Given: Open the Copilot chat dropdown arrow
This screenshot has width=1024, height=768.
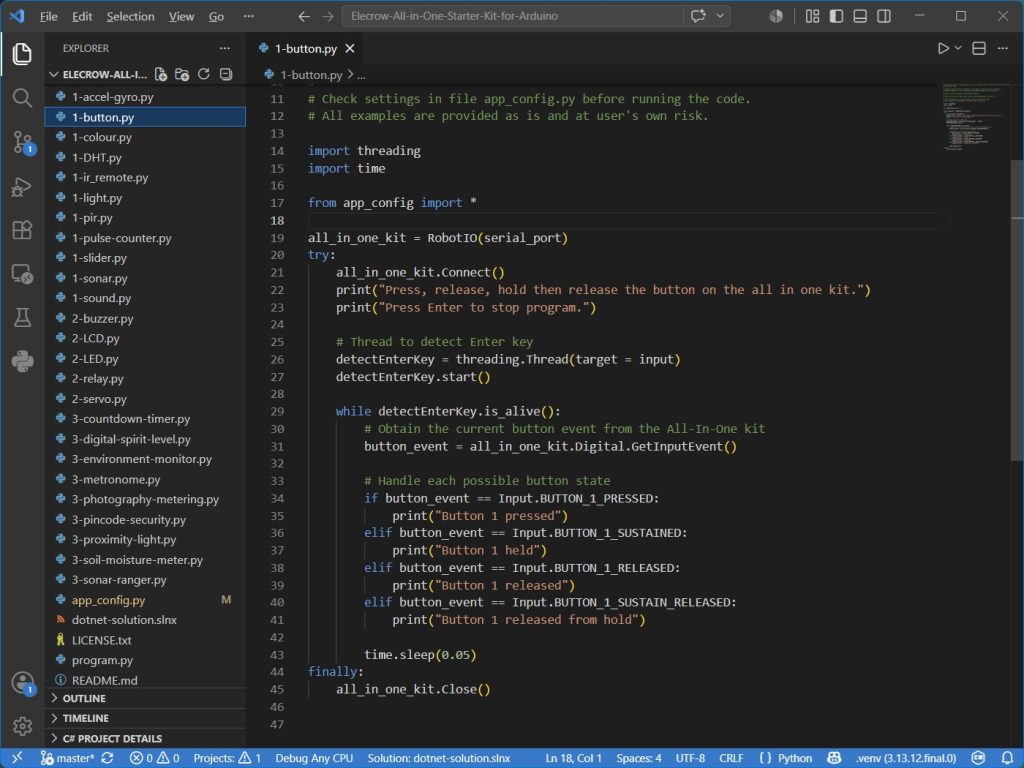Looking at the screenshot, I should (720, 16).
